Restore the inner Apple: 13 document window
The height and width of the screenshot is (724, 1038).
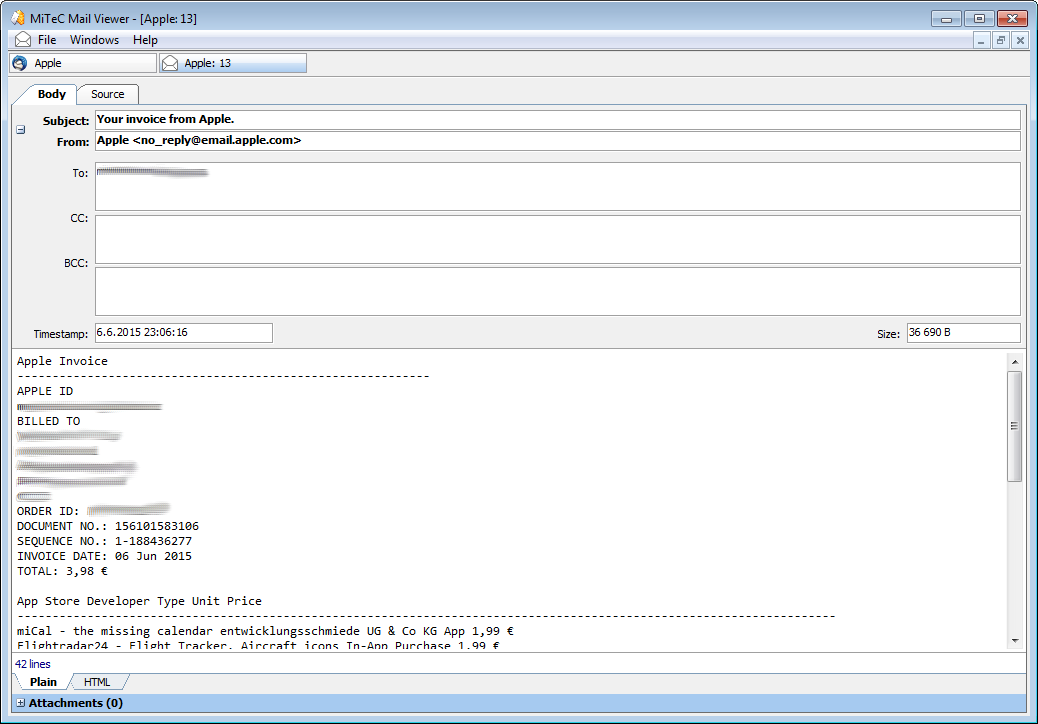1001,41
